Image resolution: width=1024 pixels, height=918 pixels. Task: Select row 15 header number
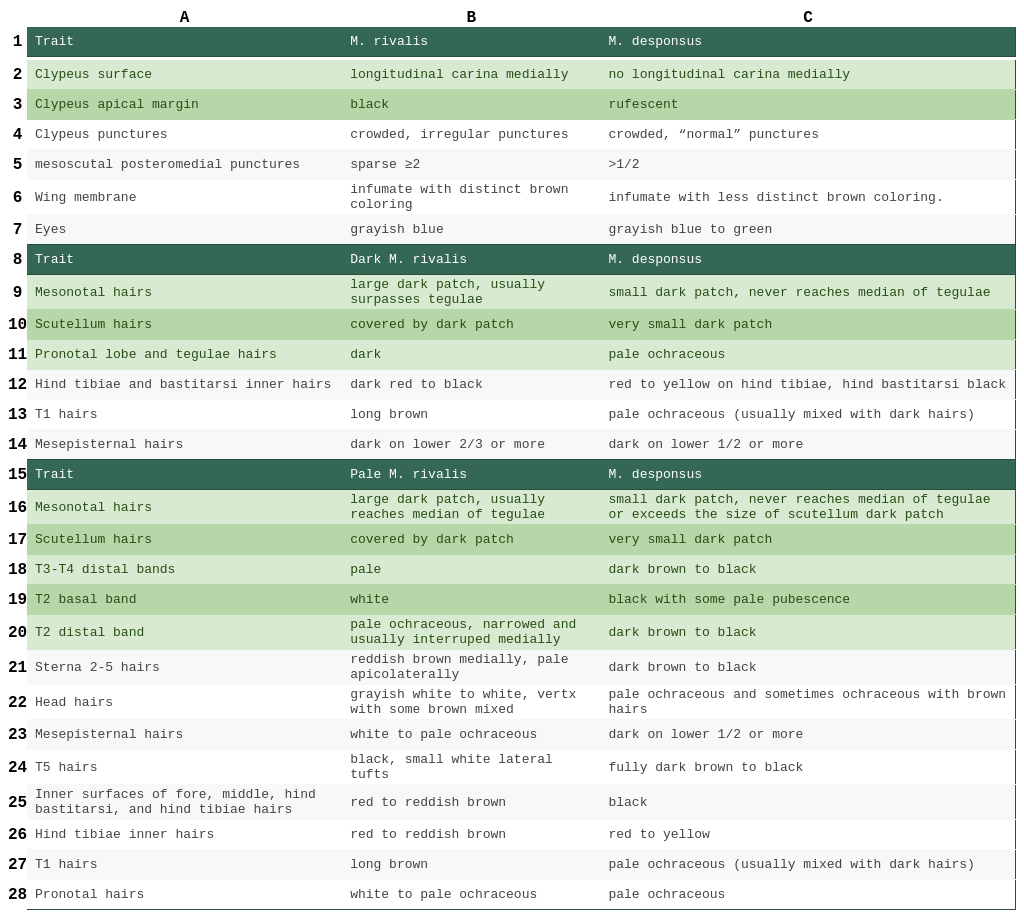pos(17,475)
